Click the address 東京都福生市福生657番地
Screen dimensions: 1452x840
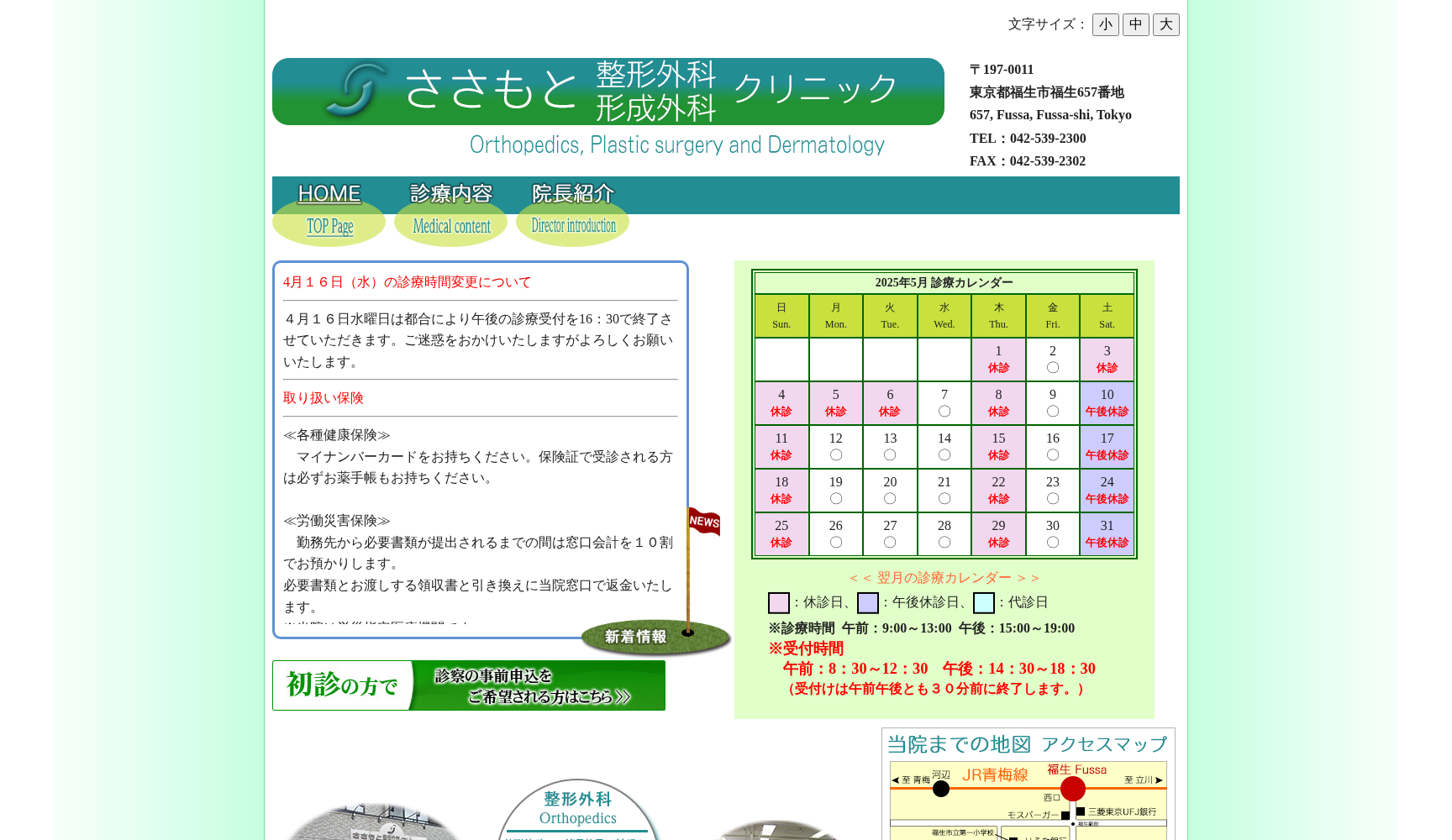click(x=1047, y=92)
